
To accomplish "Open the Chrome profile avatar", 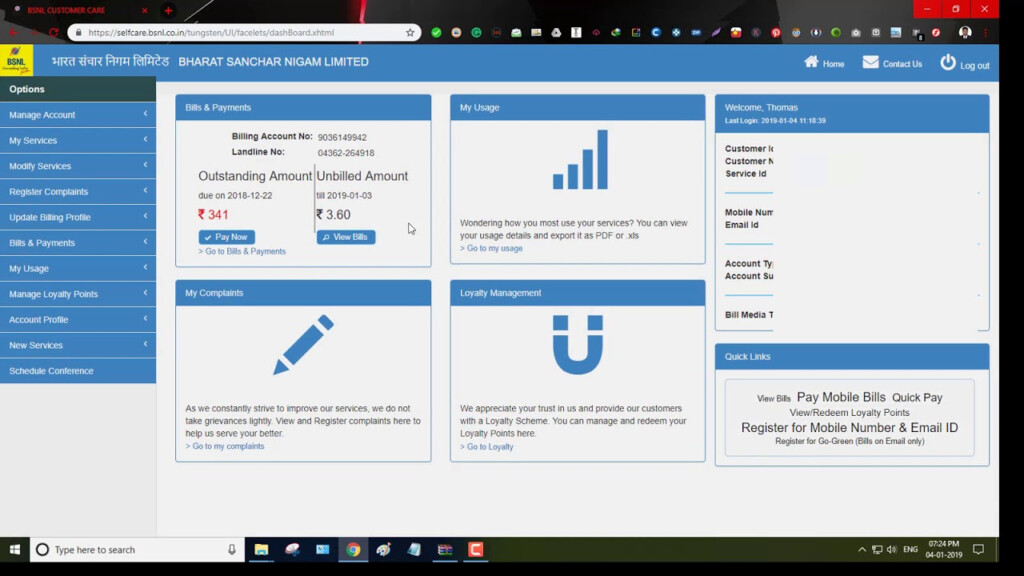I will (965, 32).
